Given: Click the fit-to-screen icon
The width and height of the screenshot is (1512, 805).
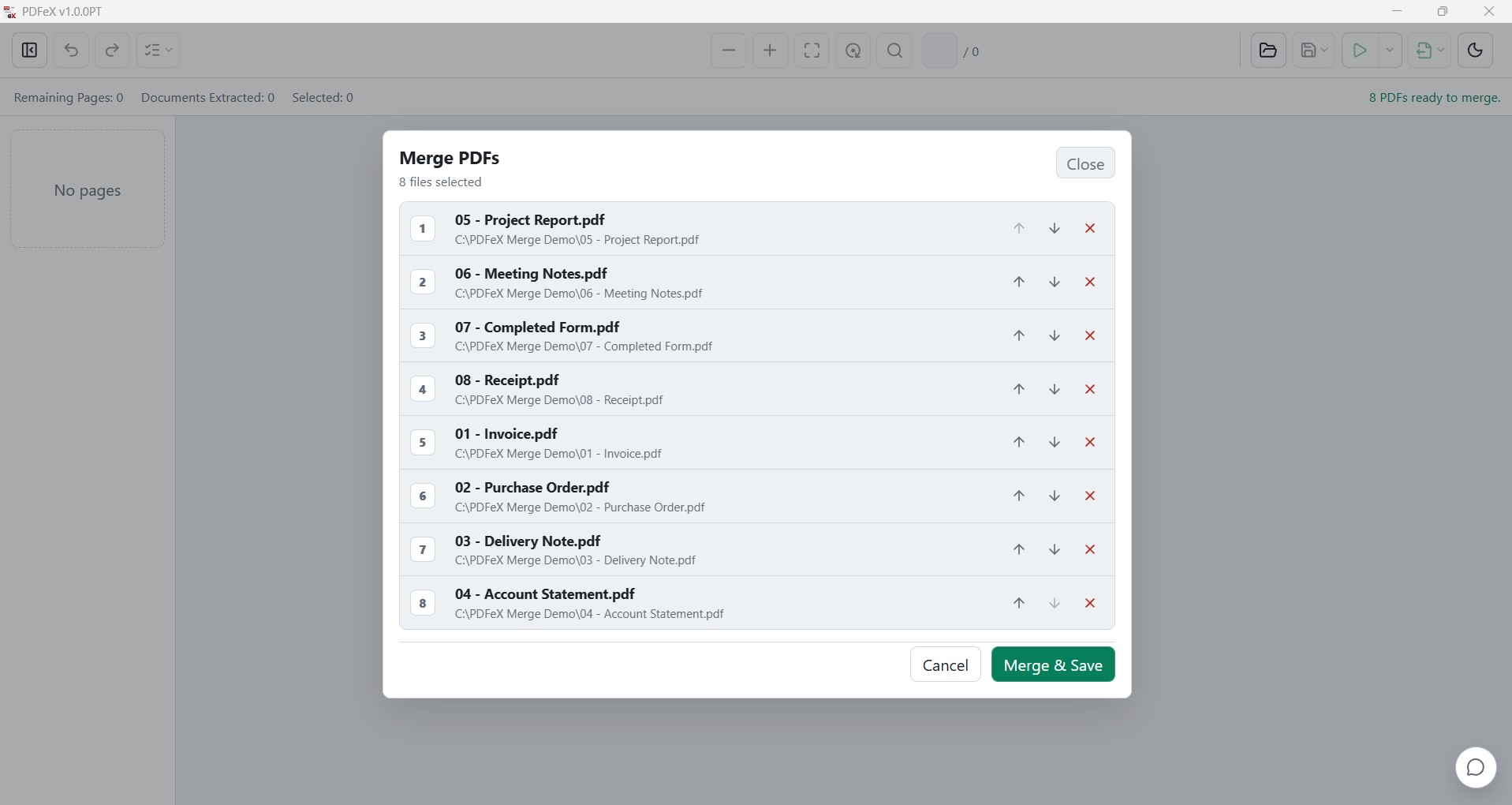Looking at the screenshot, I should [812, 51].
